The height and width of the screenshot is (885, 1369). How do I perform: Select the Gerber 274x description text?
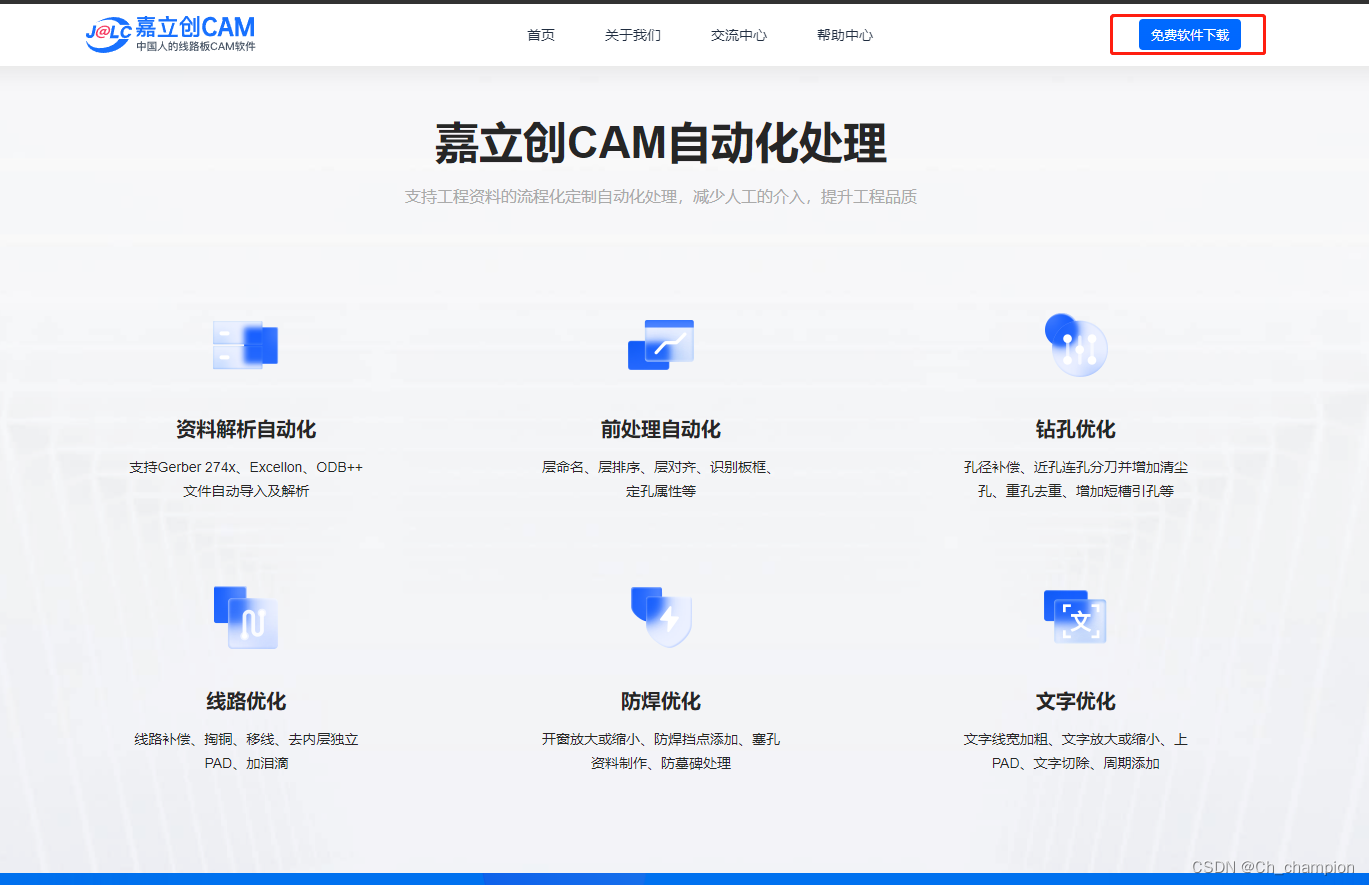click(x=245, y=466)
